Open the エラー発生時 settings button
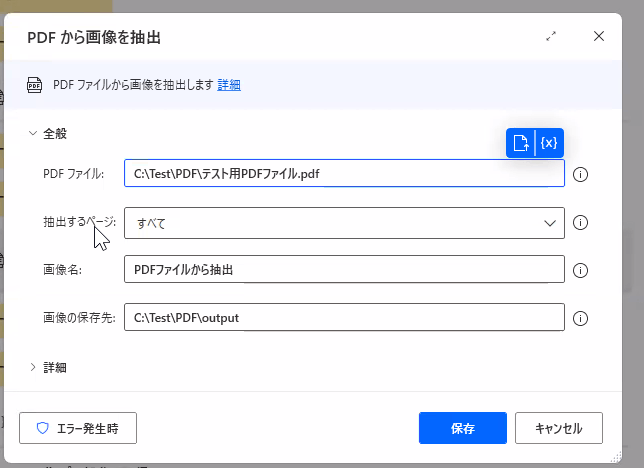 pos(78,428)
